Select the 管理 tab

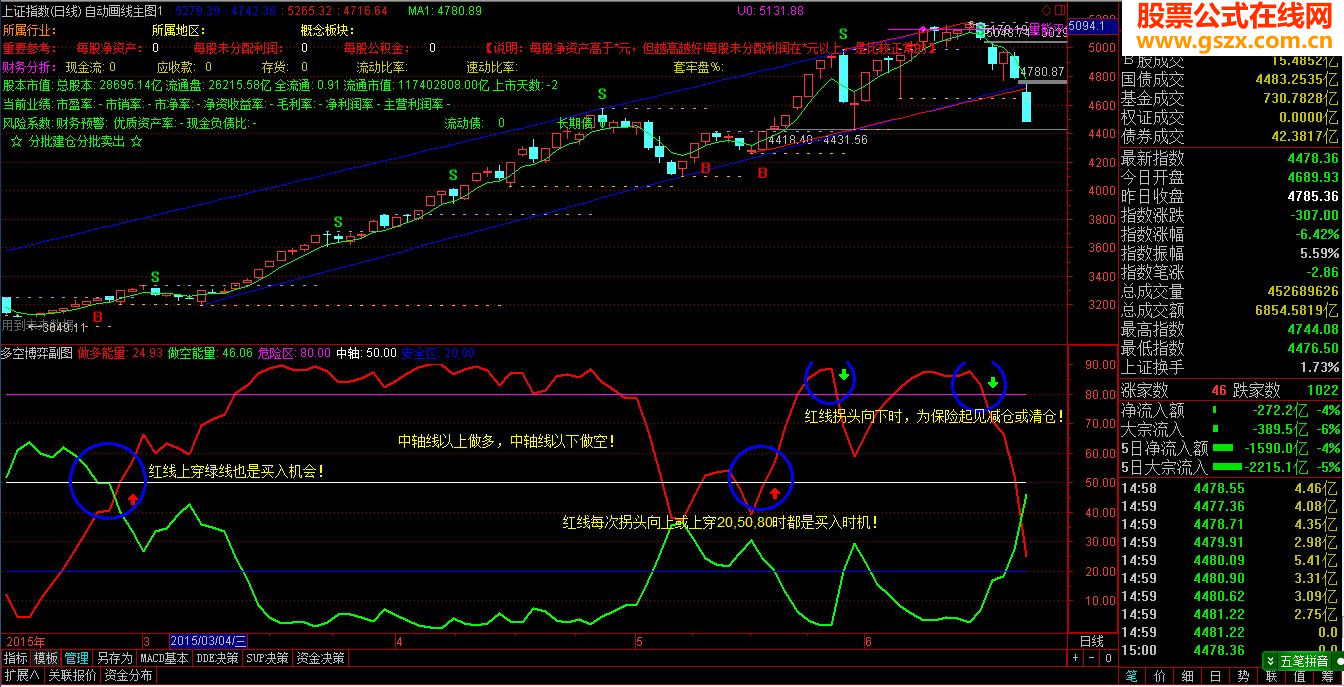click(77, 658)
